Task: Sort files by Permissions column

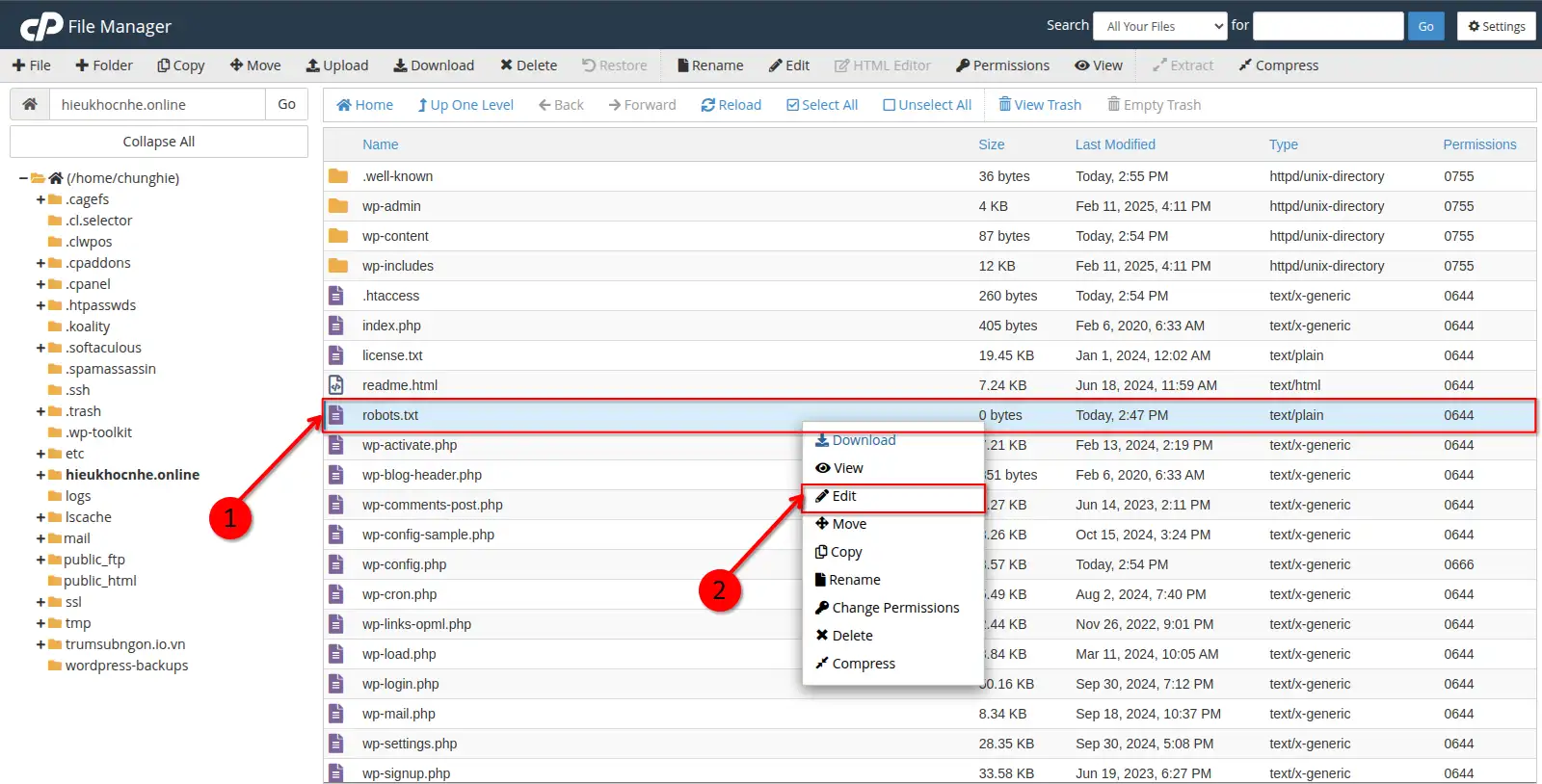Action: (x=1479, y=144)
